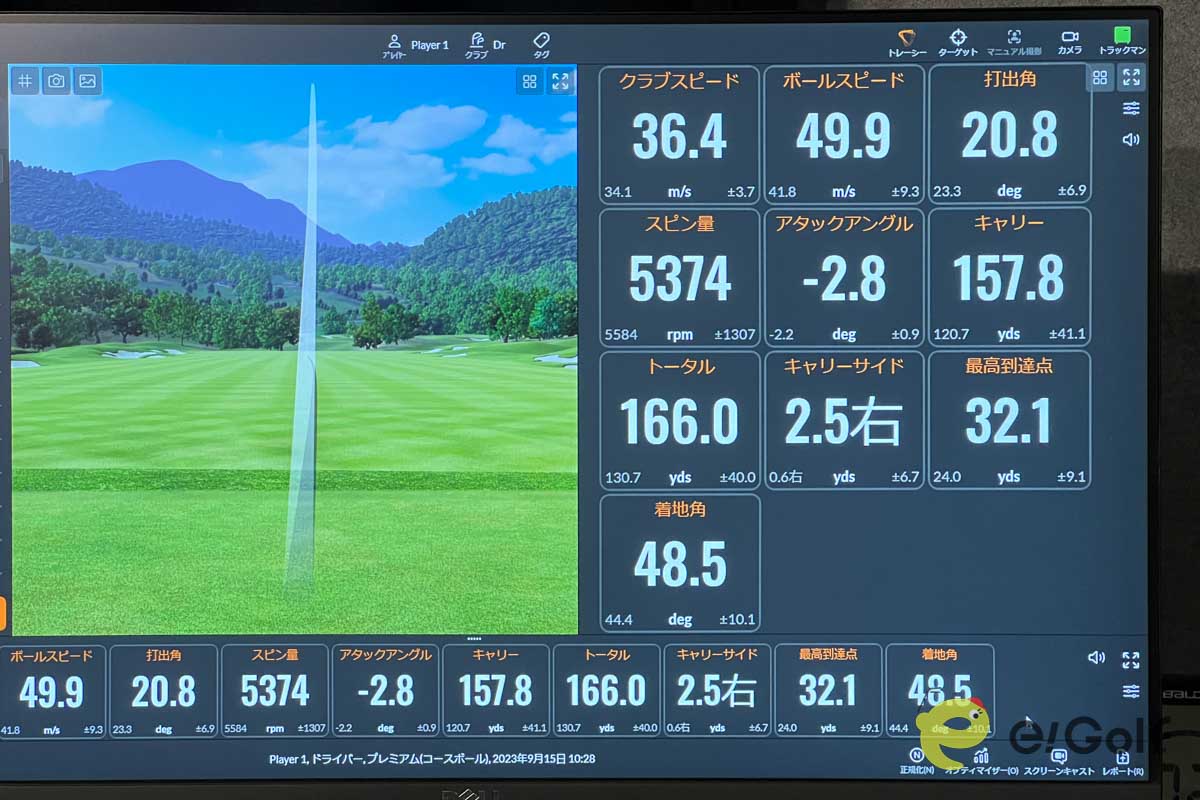This screenshot has height=800, width=1200.
Task: Take a snapshot of the course view
Action: (56, 81)
